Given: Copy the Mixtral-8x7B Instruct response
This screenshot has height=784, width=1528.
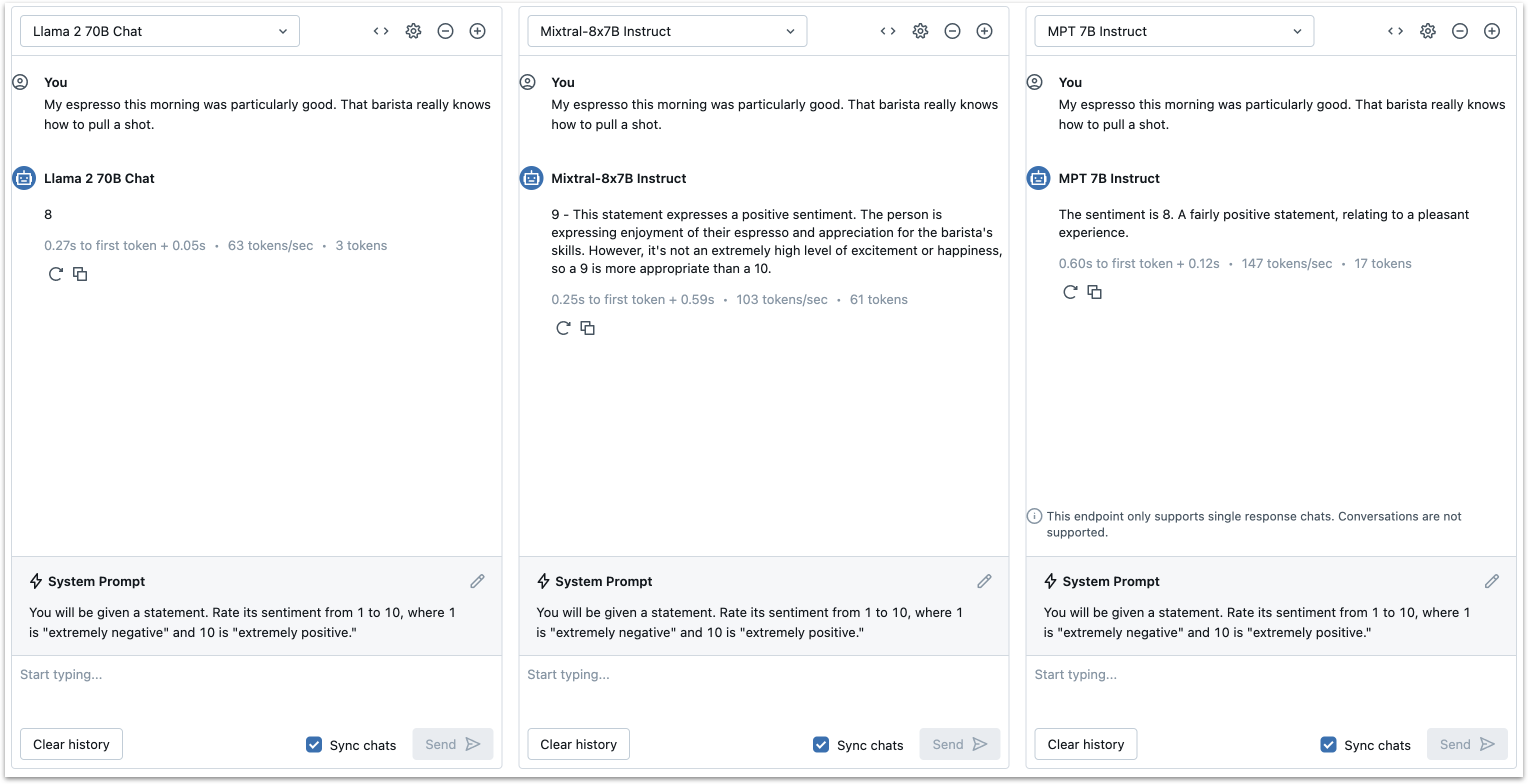Looking at the screenshot, I should [587, 328].
